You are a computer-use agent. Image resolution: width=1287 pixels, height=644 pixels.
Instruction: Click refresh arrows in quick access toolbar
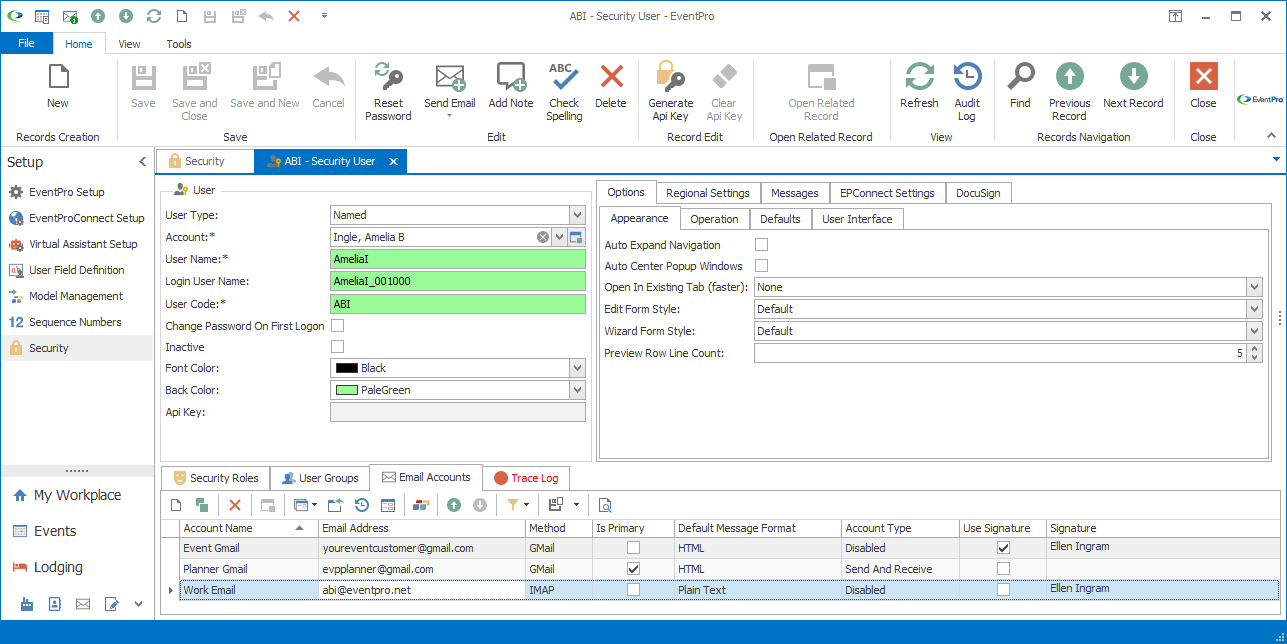pos(153,16)
